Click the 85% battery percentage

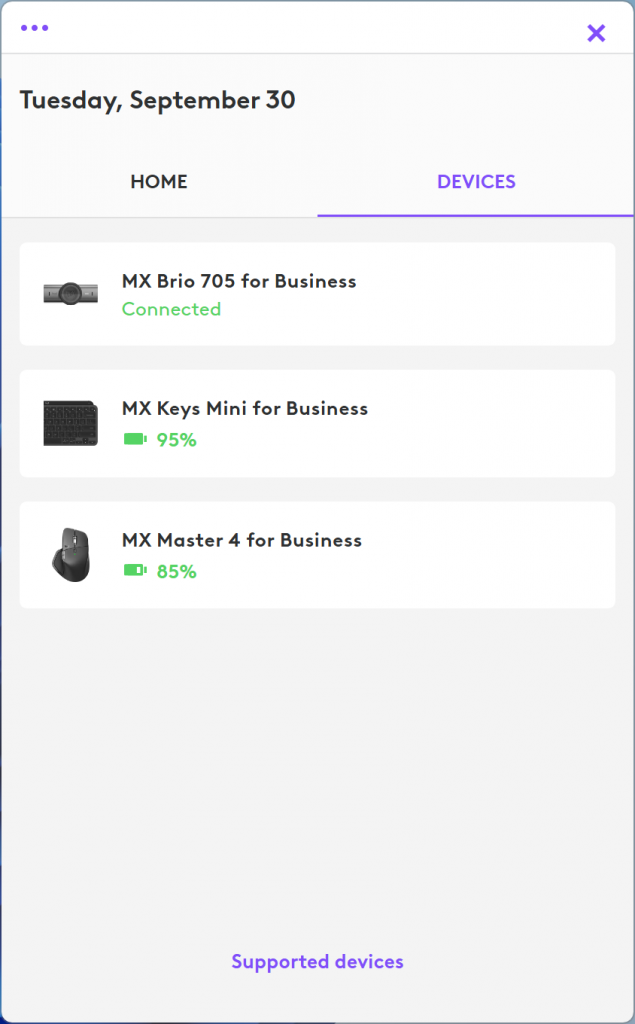tap(177, 571)
